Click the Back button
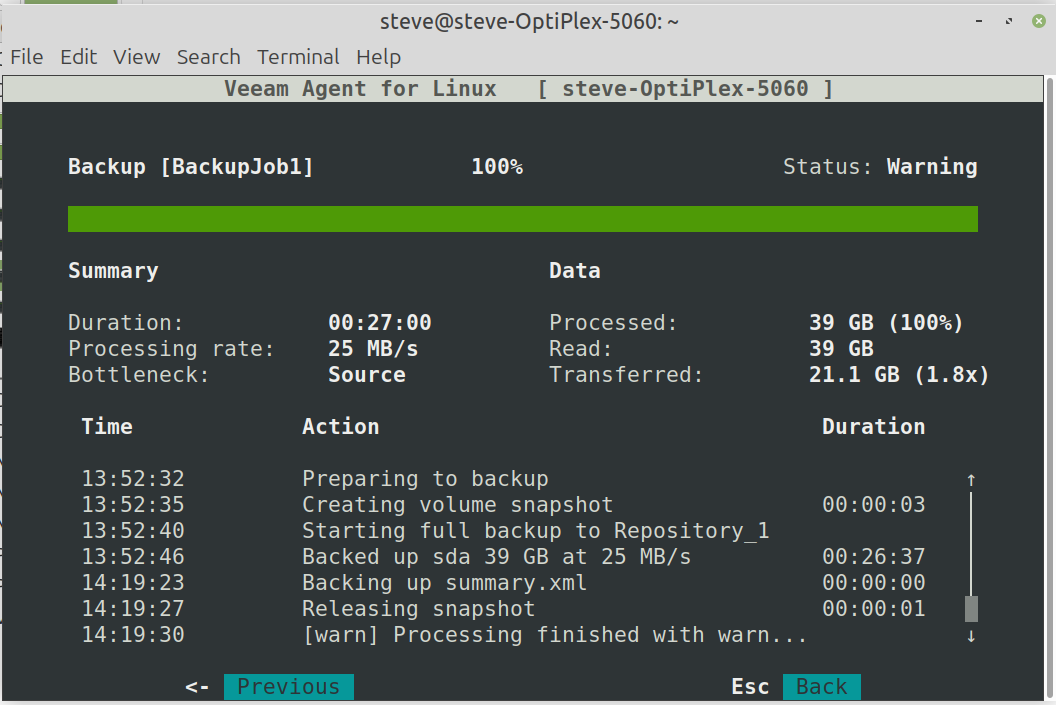Screen dimensions: 1056x705 pyautogui.click(x=822, y=687)
